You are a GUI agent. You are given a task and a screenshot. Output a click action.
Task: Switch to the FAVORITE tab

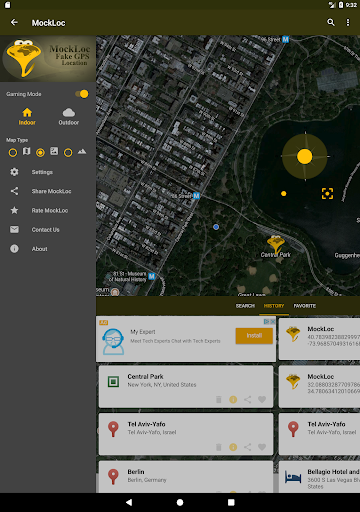305,306
